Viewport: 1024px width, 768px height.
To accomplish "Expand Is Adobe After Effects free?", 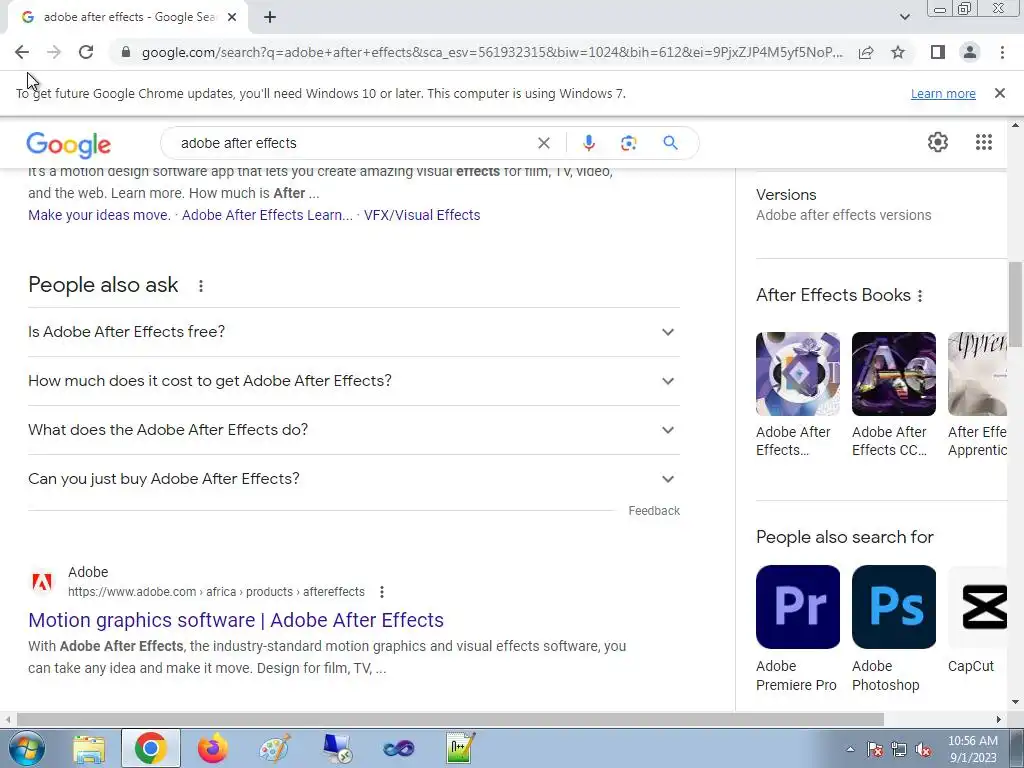I will coord(354,332).
